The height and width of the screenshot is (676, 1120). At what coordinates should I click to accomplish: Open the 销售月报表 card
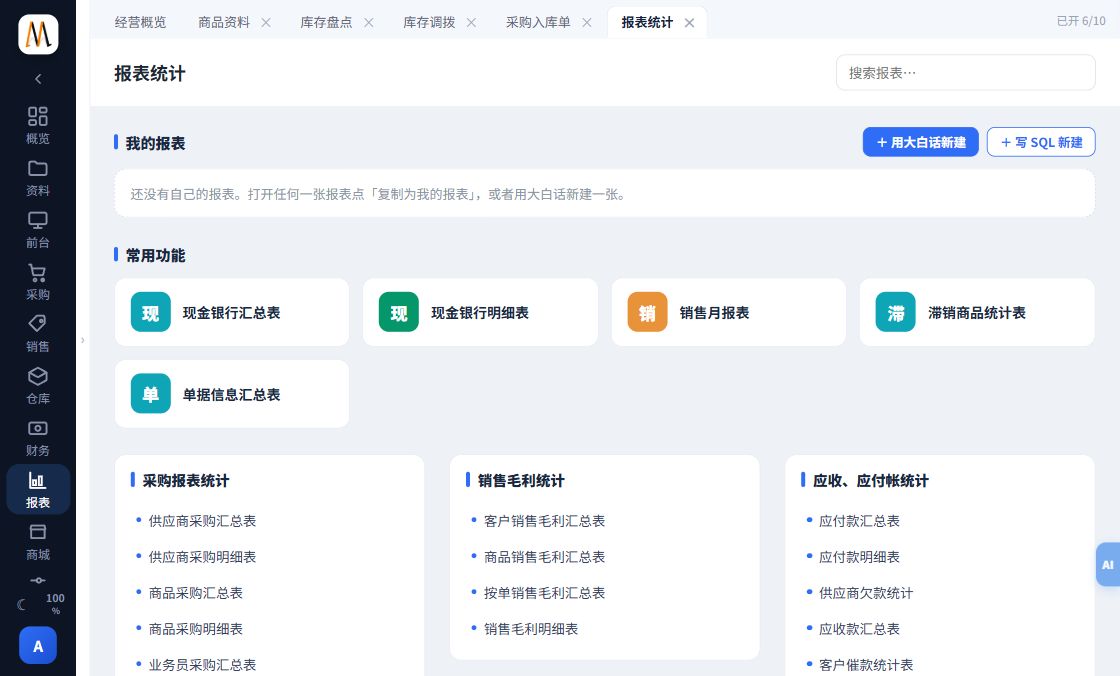(x=729, y=312)
